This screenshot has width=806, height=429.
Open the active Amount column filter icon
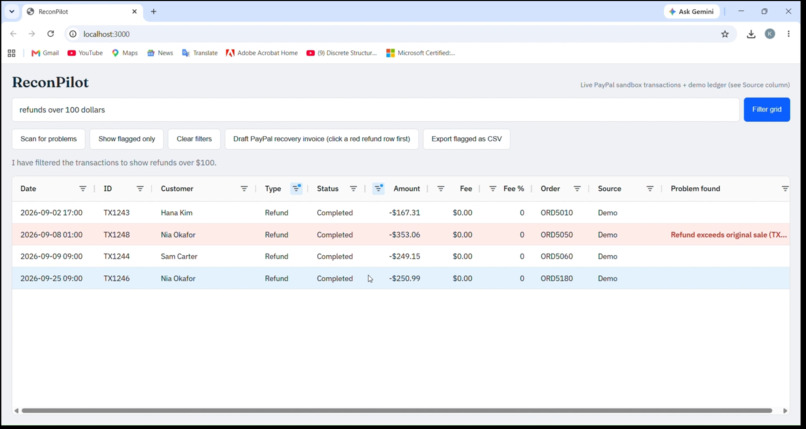point(378,189)
